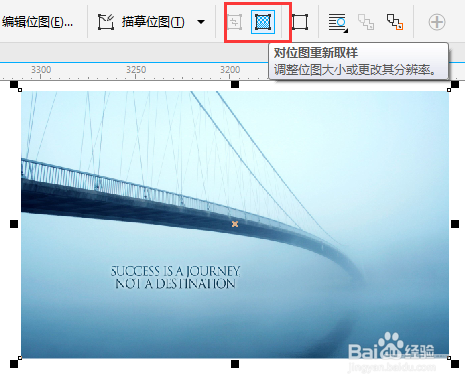The width and height of the screenshot is (465, 385).
Task: Click the middle-right selection handle
Action: [x=455, y=224]
